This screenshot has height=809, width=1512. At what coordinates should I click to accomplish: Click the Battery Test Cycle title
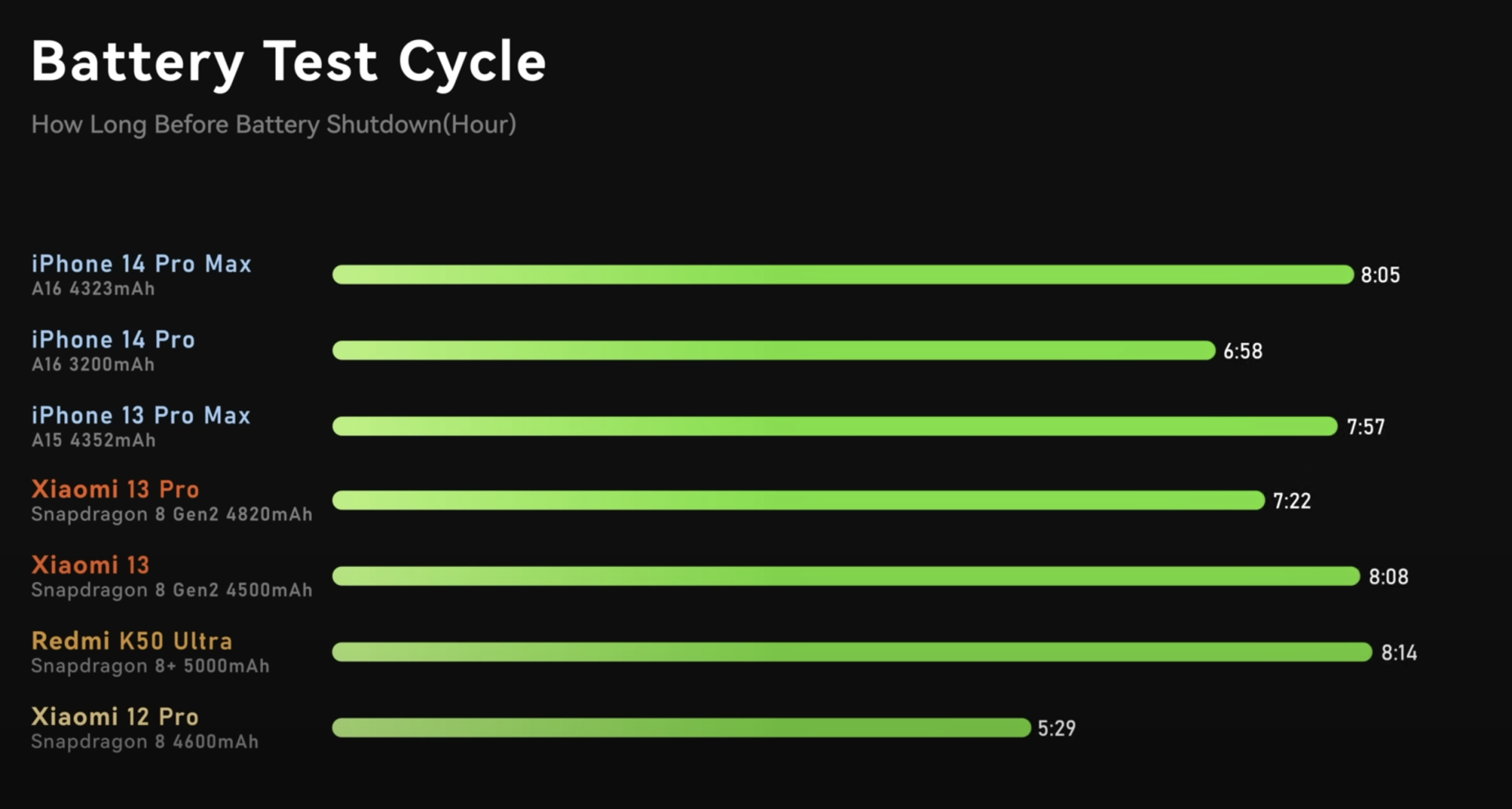288,63
